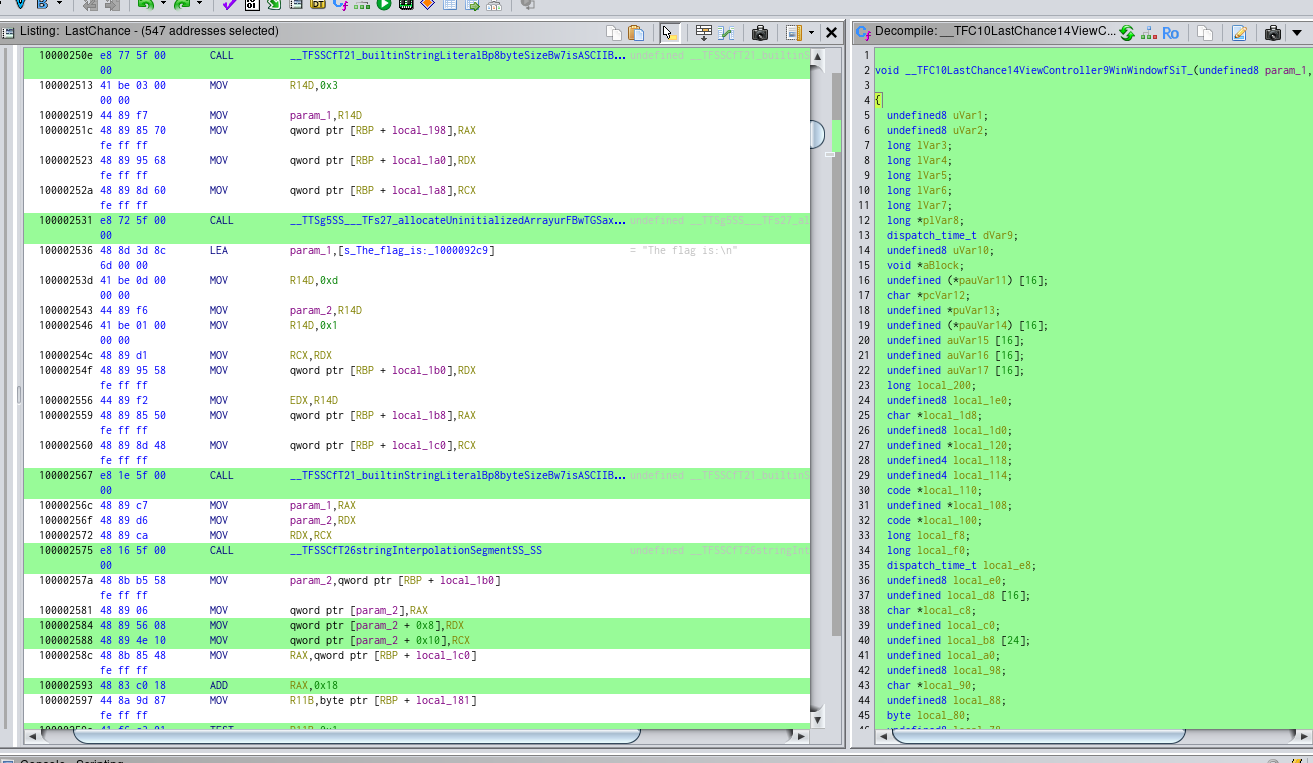The height and width of the screenshot is (763, 1313).
Task: Open the Undo history dropdown arrow
Action: pyautogui.click(x=161, y=5)
